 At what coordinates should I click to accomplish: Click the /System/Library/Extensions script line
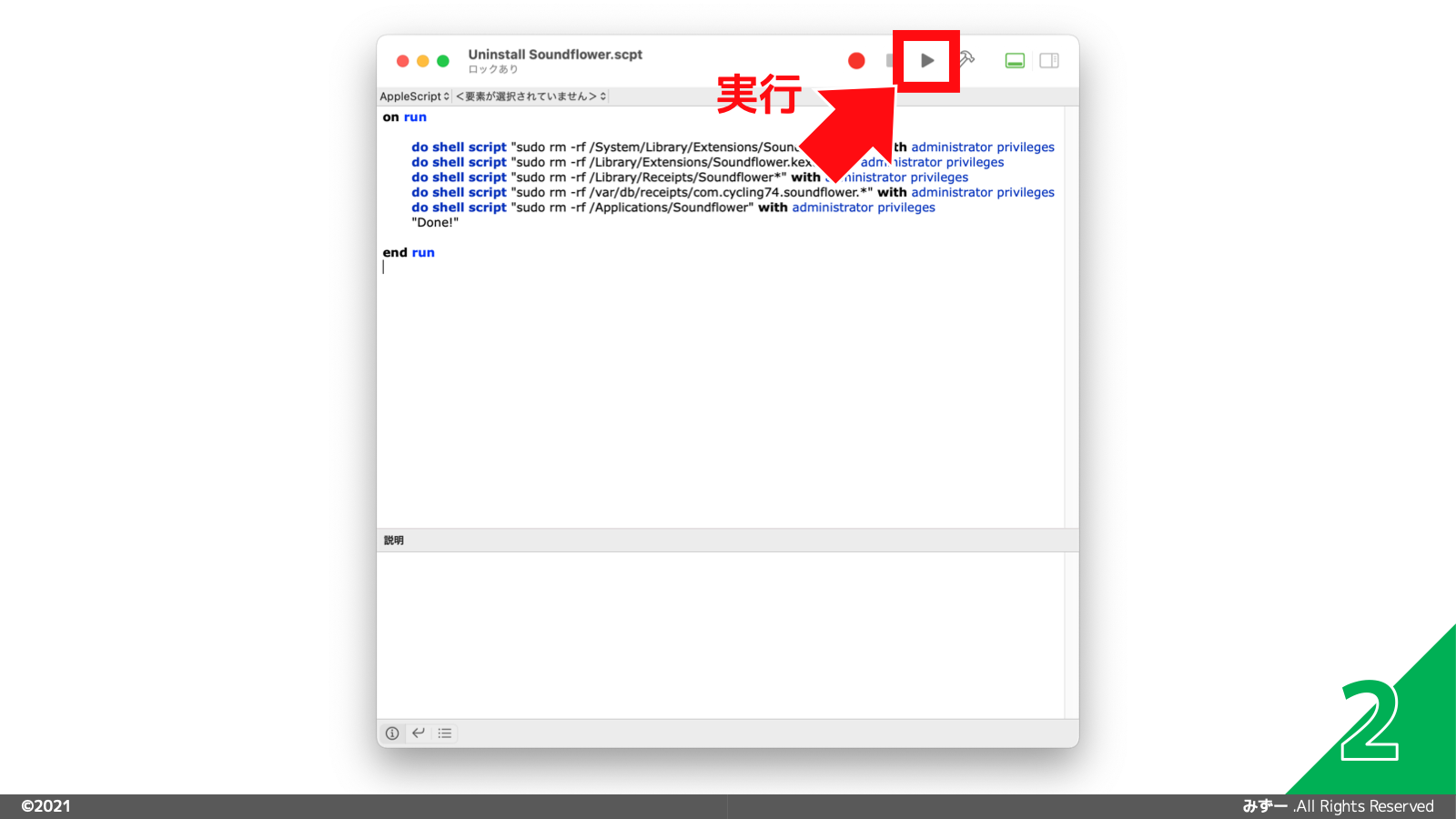pyautogui.click(x=733, y=147)
